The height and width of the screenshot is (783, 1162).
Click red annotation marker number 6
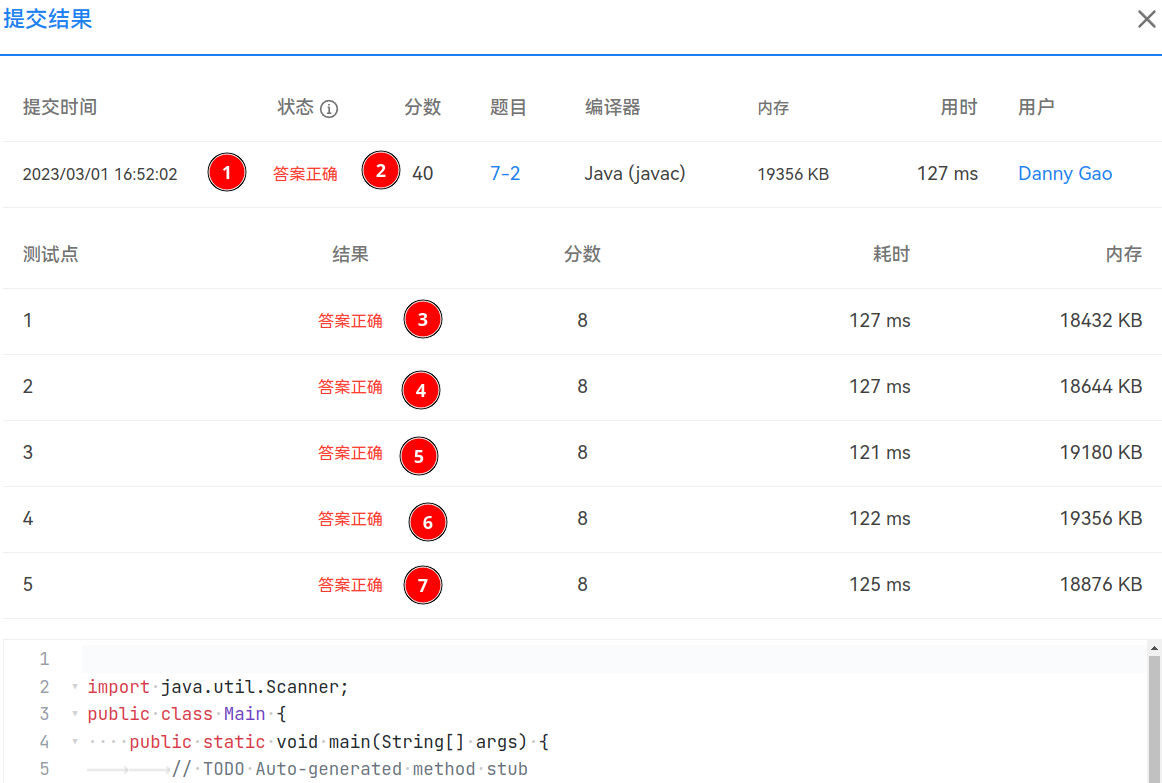click(x=428, y=522)
